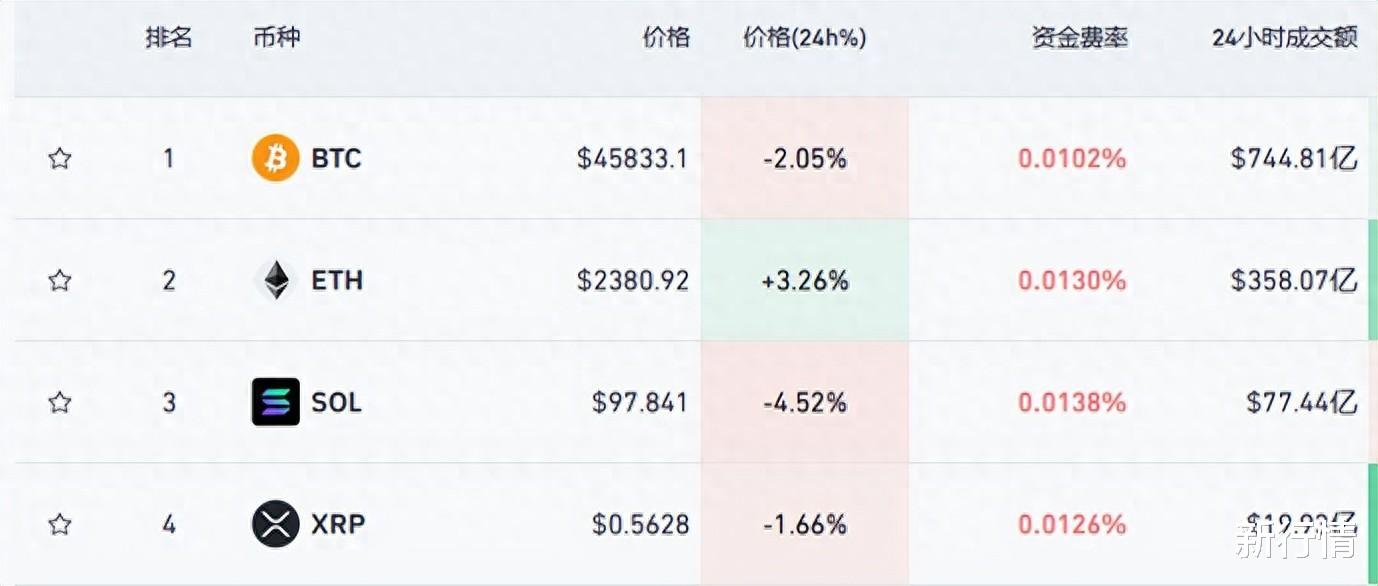Viewport: 1378px width, 586px height.
Task: Open the BTC coin name link
Action: click(336, 158)
